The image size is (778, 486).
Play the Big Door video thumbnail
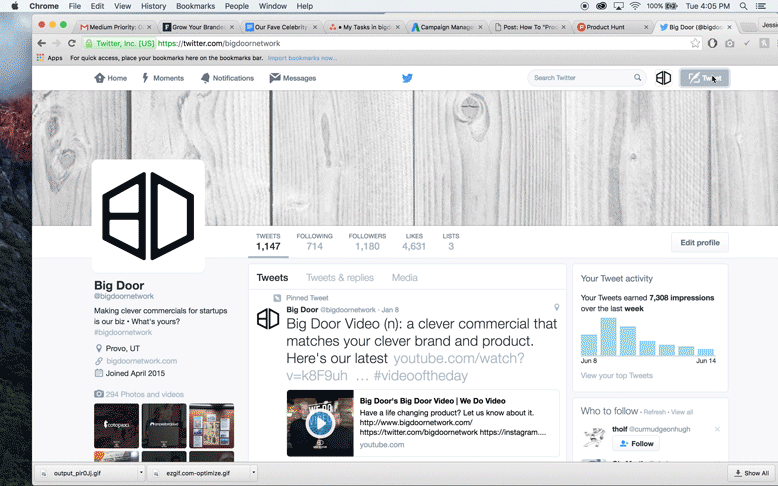pos(320,423)
